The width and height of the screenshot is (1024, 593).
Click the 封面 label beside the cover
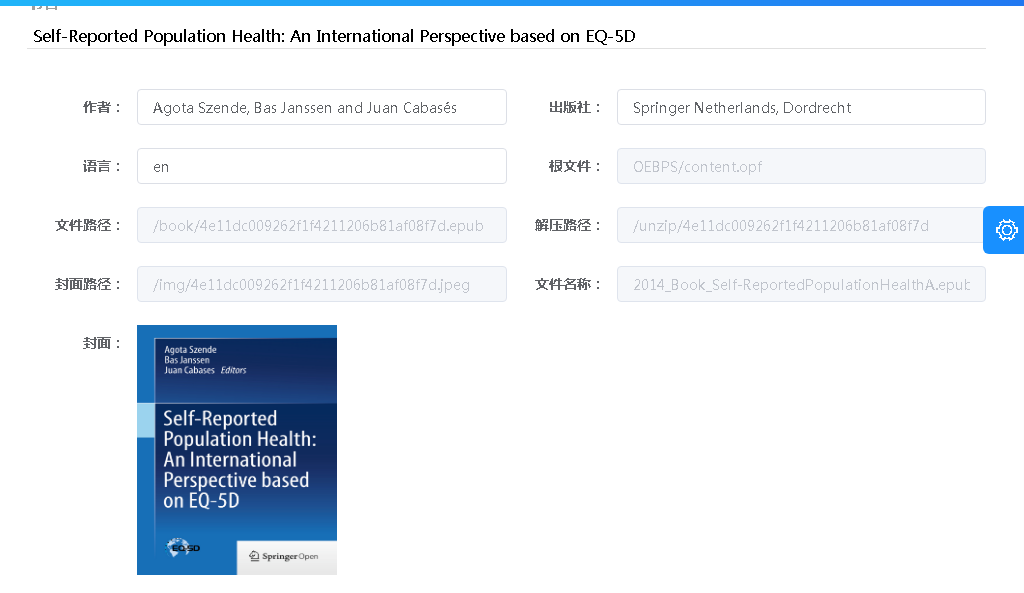click(102, 342)
